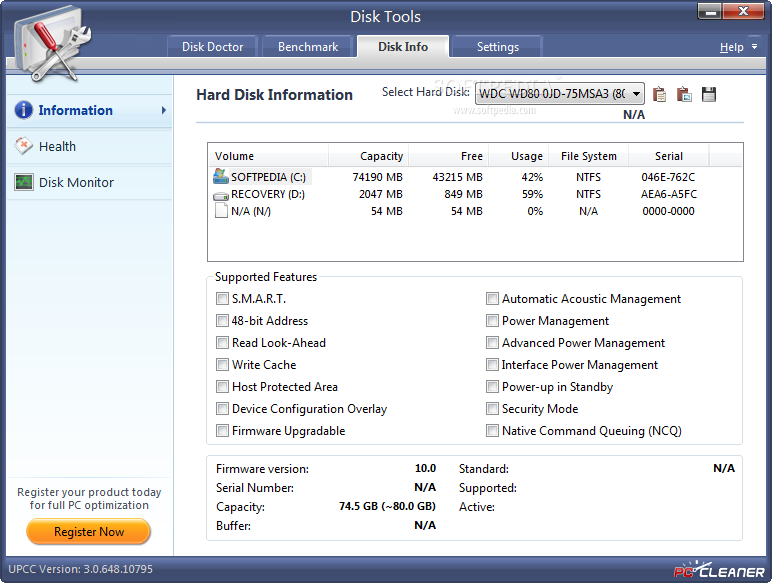Toggle the Device Configuration Overlay checkbox
Screen dimensions: 772x583
click(222, 408)
